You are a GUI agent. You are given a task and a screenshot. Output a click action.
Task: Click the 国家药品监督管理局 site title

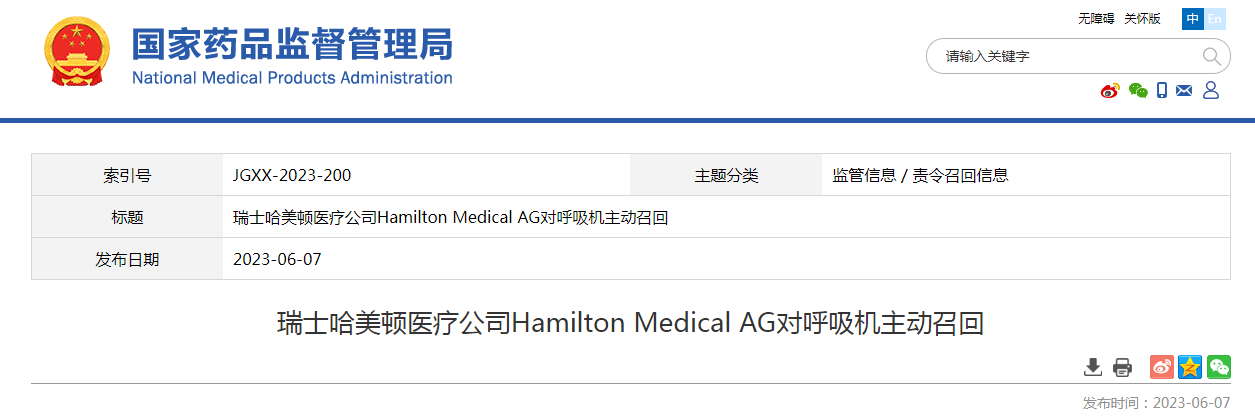coord(292,44)
